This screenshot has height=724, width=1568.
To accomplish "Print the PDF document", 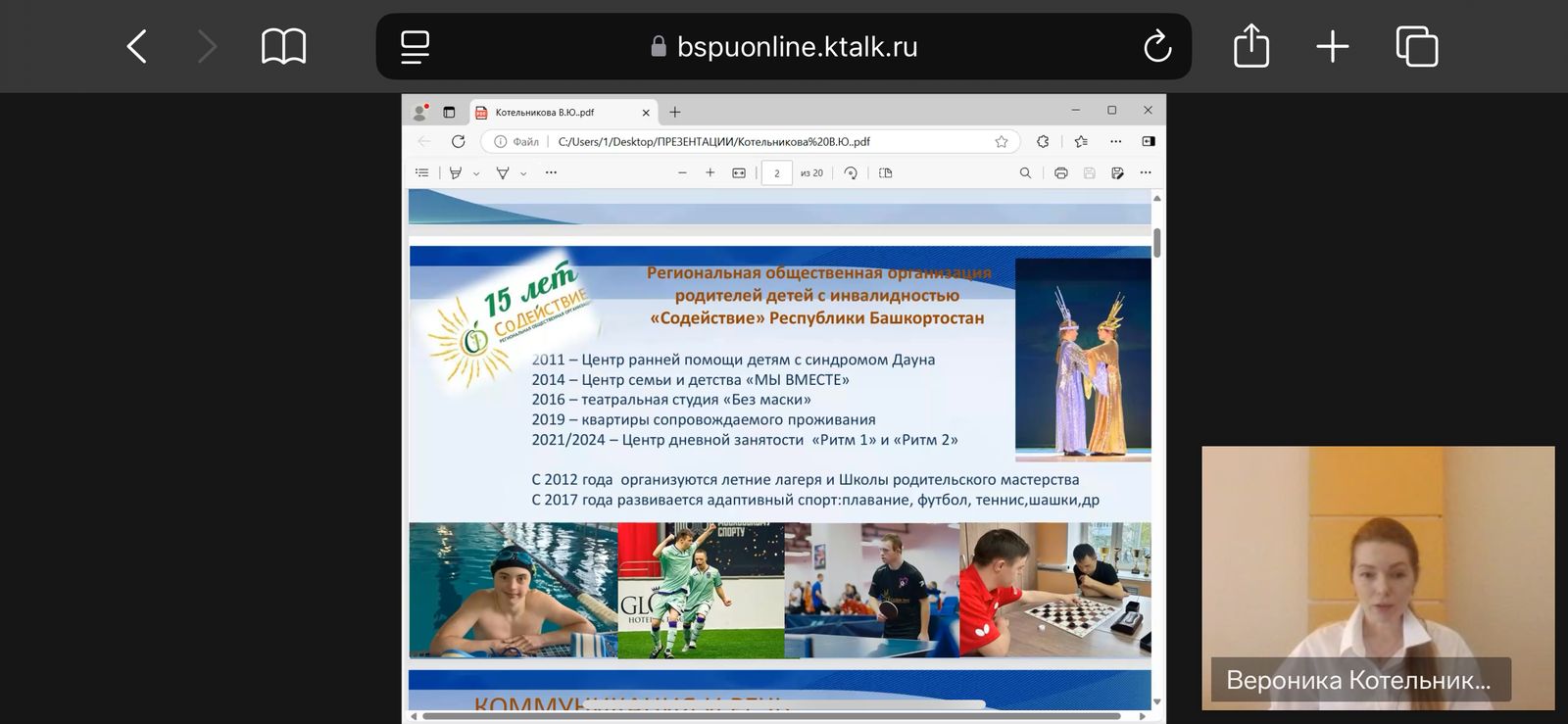I will coord(1060,173).
